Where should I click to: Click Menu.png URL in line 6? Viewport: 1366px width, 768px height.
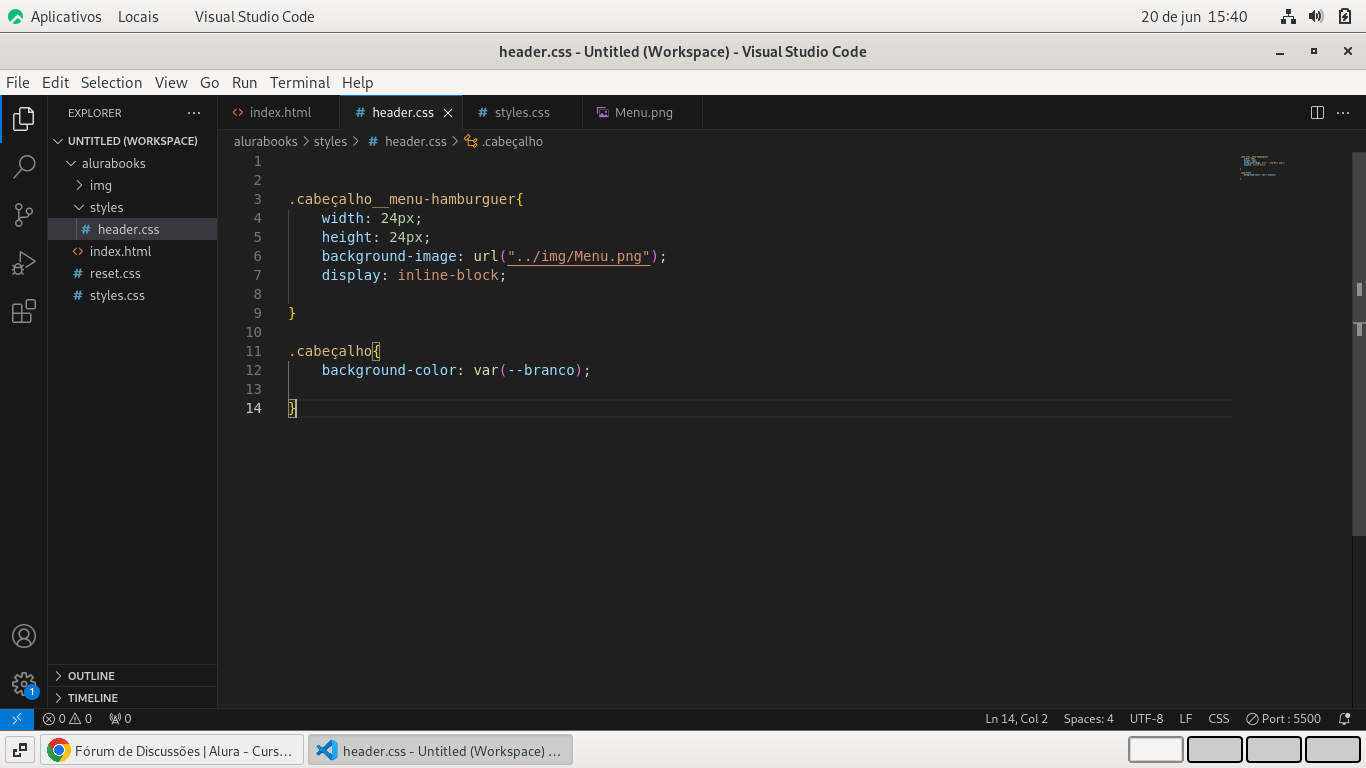point(578,257)
